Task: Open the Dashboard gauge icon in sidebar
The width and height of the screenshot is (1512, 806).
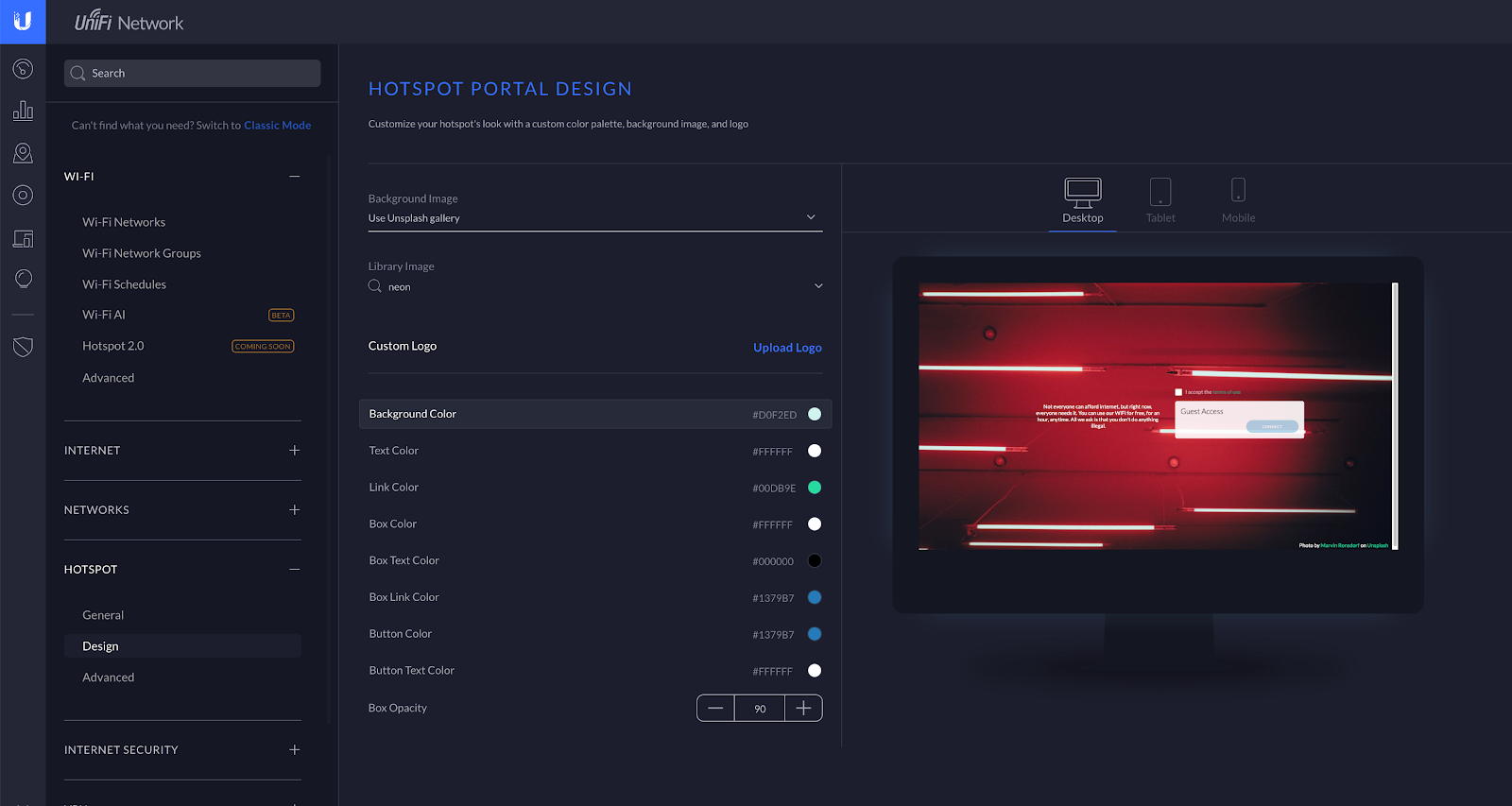Action: 23,69
